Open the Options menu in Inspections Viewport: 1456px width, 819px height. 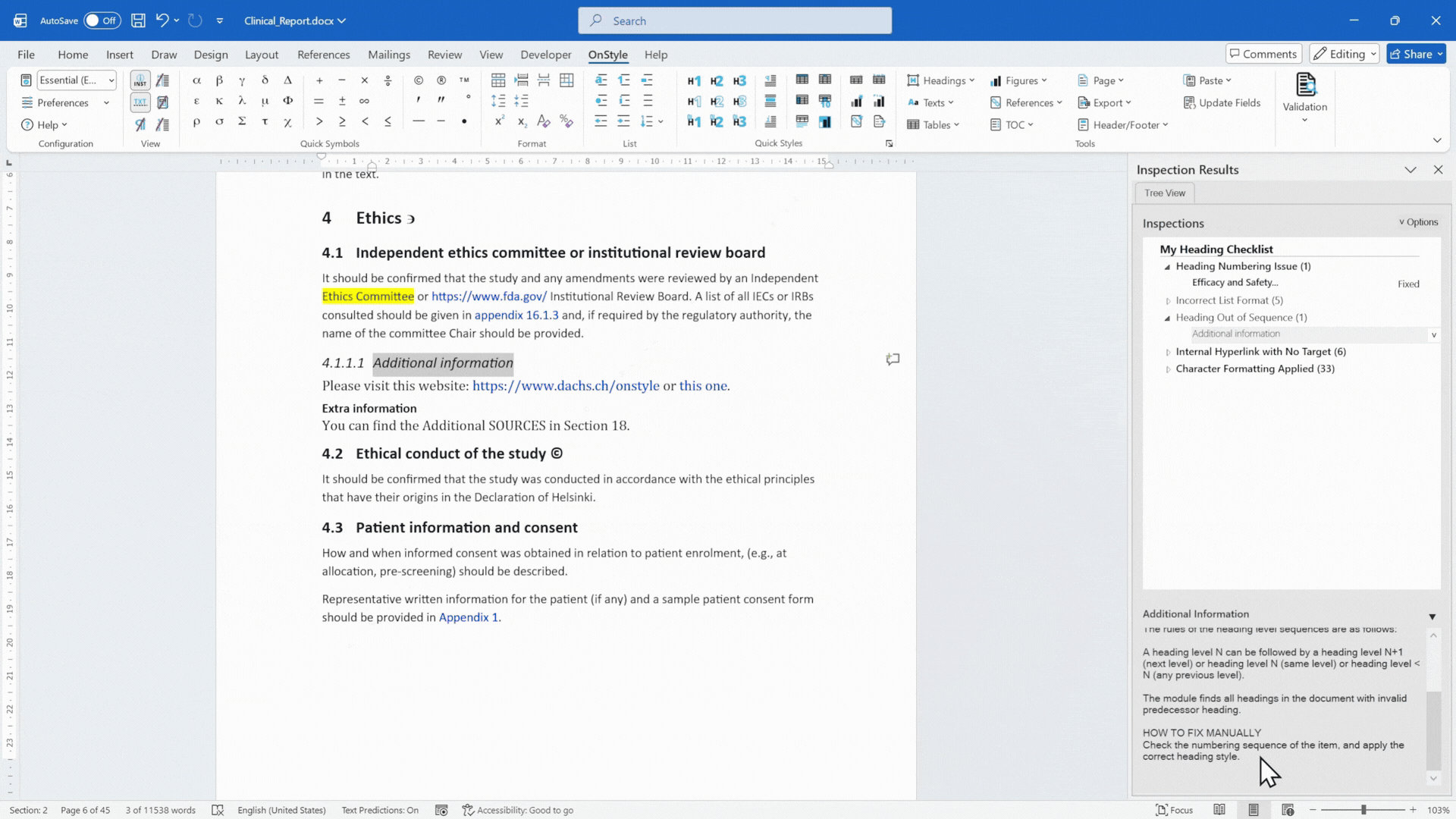pyautogui.click(x=1418, y=222)
